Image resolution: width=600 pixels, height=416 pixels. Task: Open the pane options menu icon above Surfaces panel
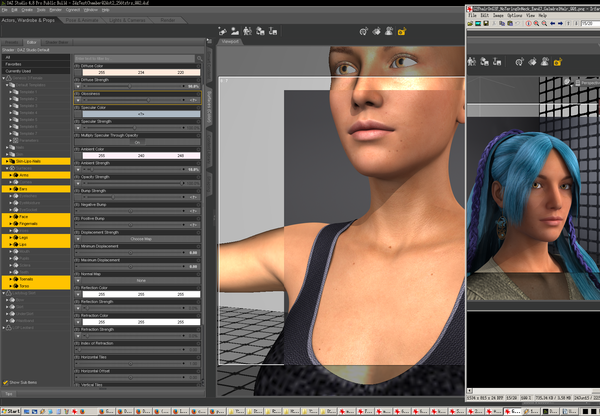coord(209,41)
